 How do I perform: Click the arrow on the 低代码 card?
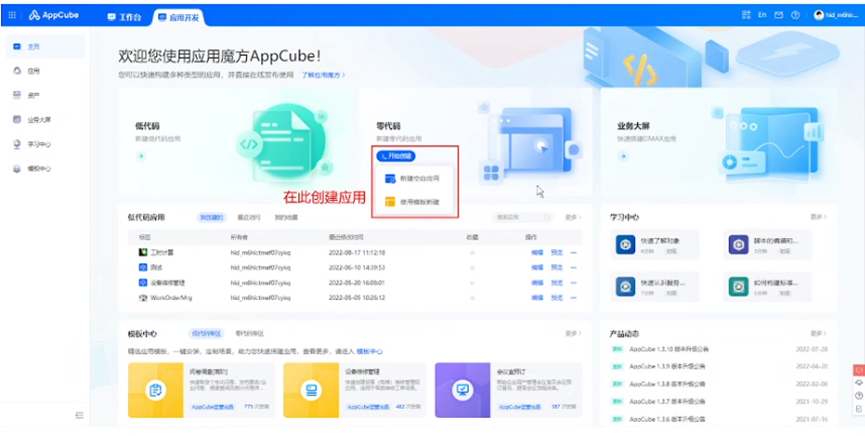141,156
